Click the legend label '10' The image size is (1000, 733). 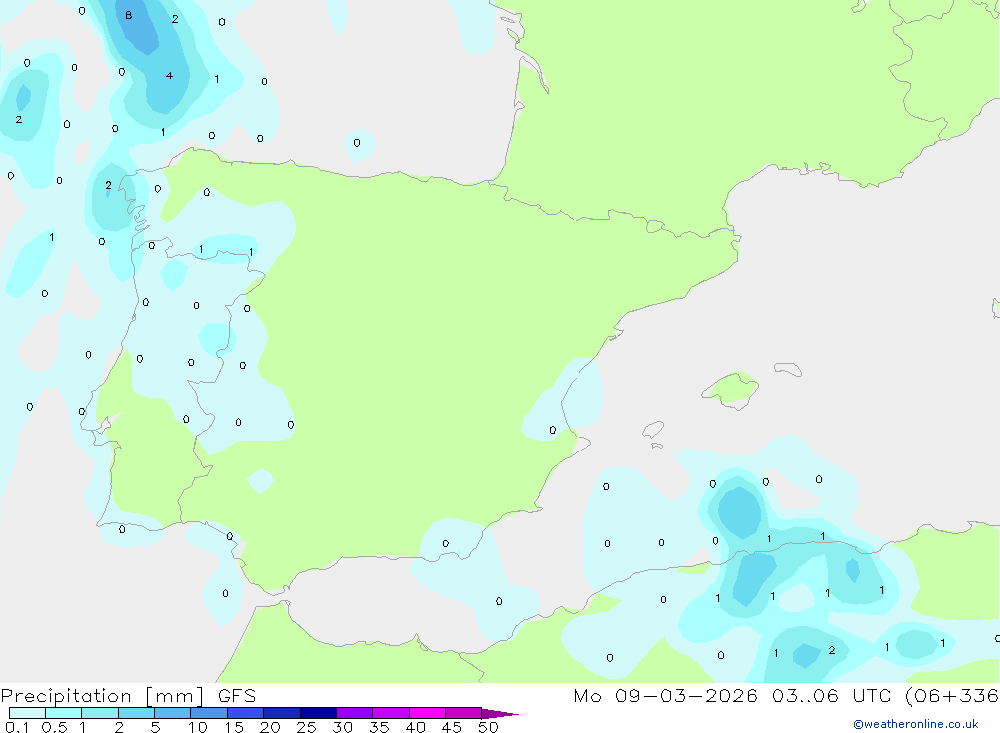click(198, 727)
